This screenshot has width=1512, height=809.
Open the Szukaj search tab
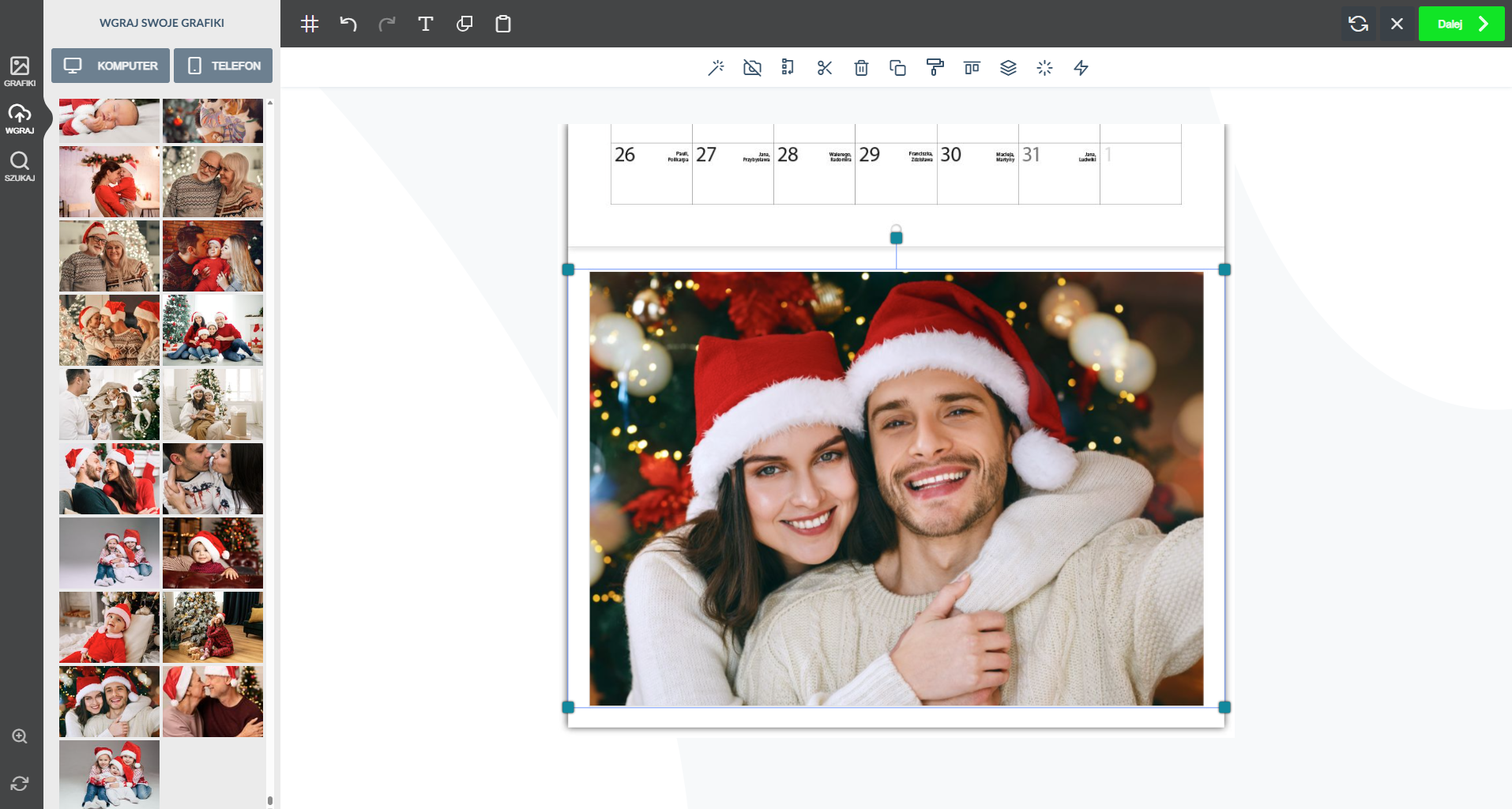tap(20, 166)
